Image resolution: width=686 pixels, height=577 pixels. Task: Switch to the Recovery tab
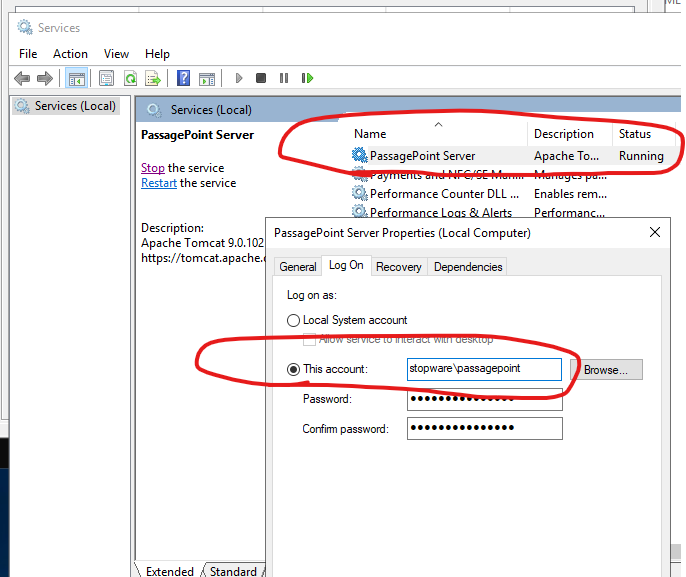pos(398,267)
